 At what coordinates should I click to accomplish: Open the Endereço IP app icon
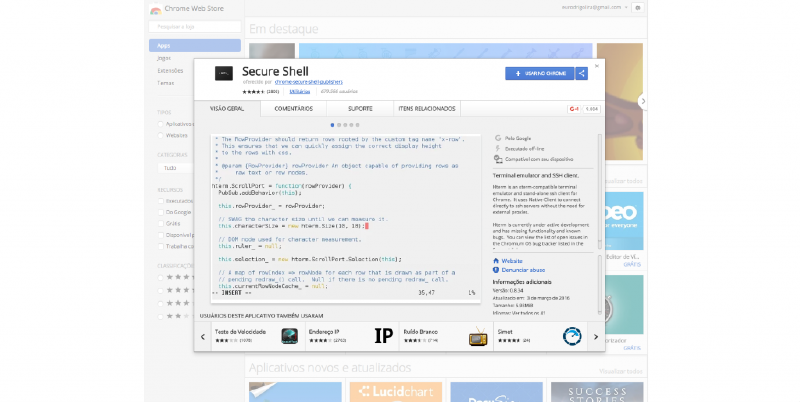tap(382, 336)
